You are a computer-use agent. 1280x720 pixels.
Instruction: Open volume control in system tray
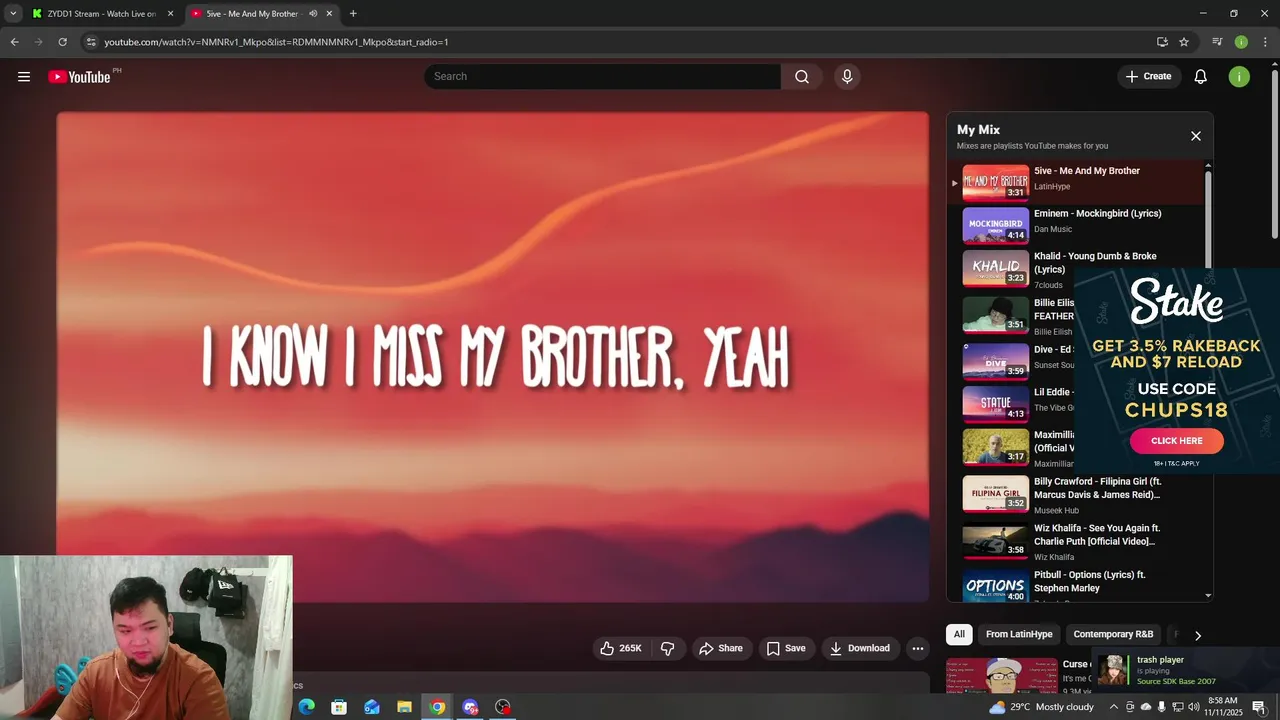[x=1194, y=707]
